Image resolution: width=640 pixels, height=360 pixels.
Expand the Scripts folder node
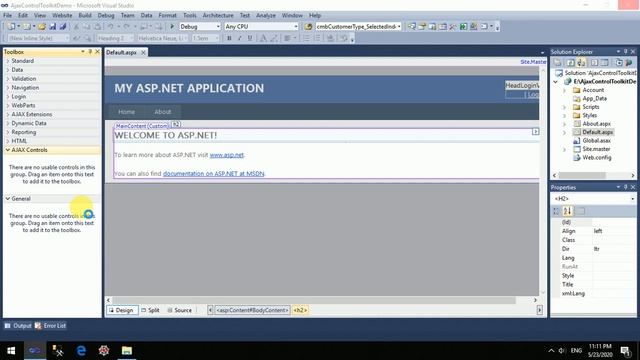click(564, 107)
